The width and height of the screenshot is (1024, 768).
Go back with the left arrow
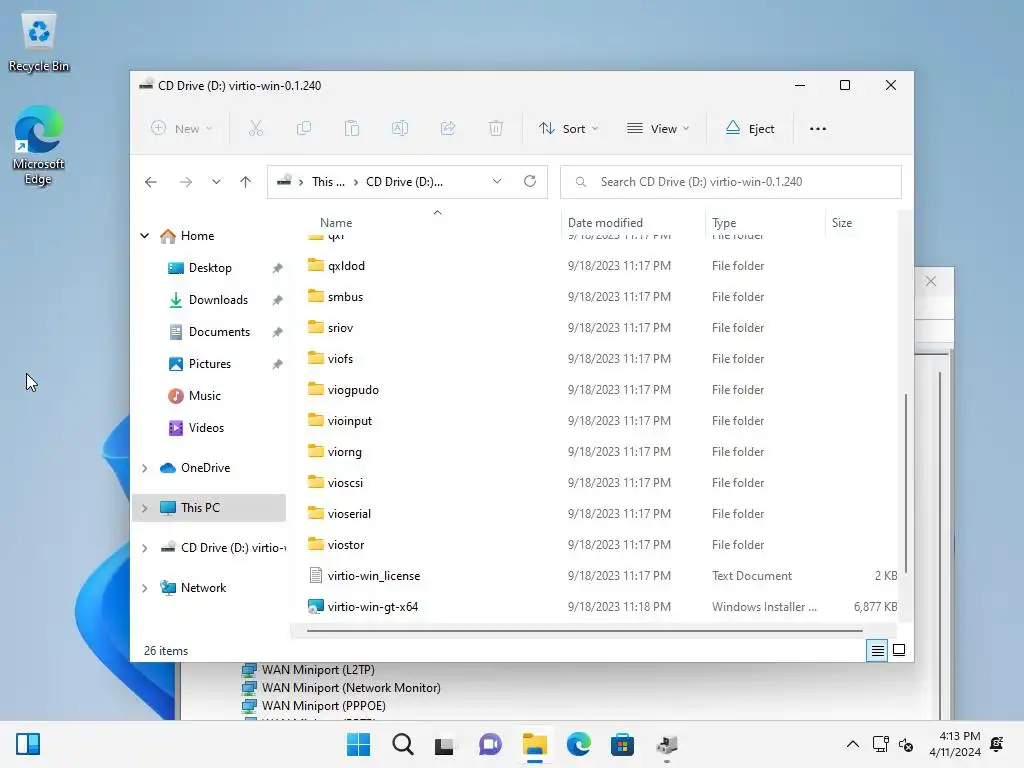click(x=151, y=182)
